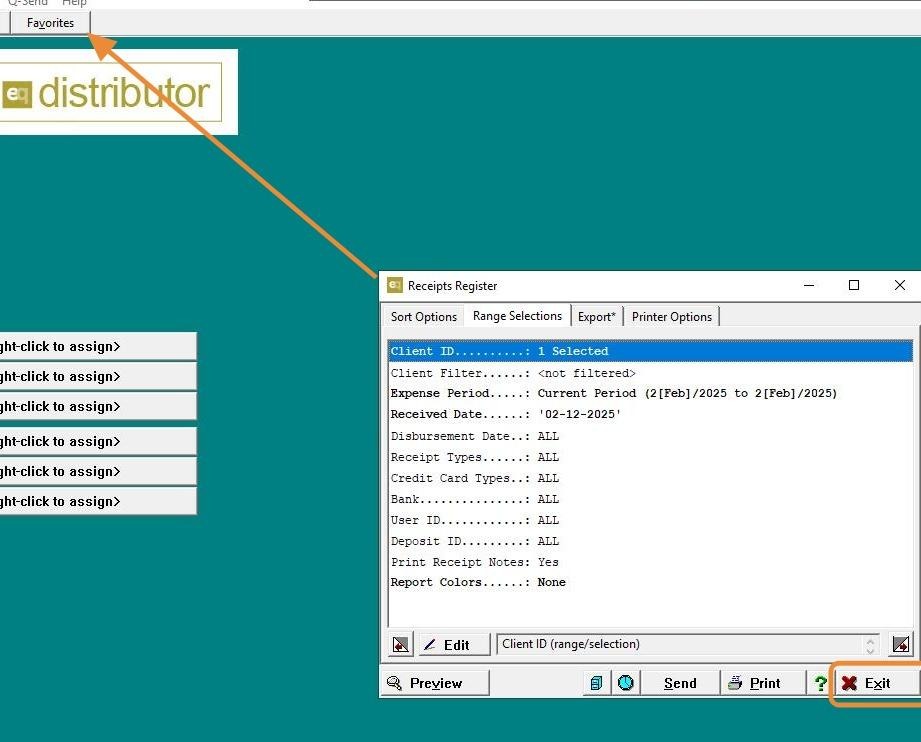Open the Favorites tab
This screenshot has width=921, height=742.
pyautogui.click(x=51, y=23)
